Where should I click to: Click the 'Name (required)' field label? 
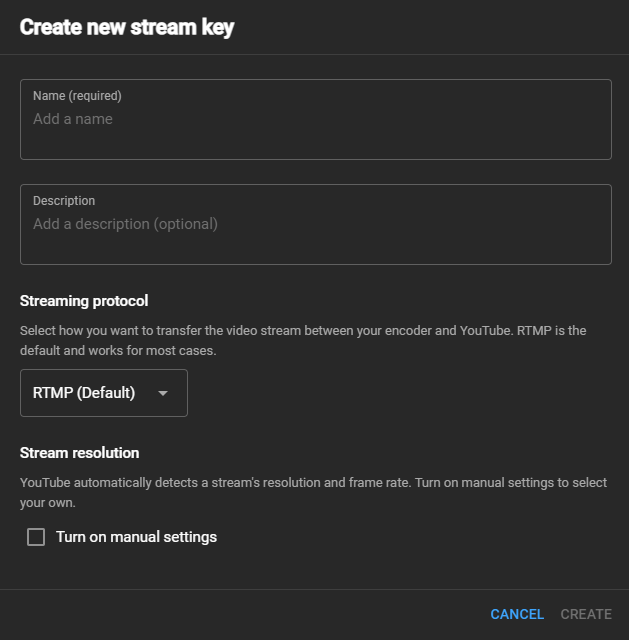tap(77, 96)
